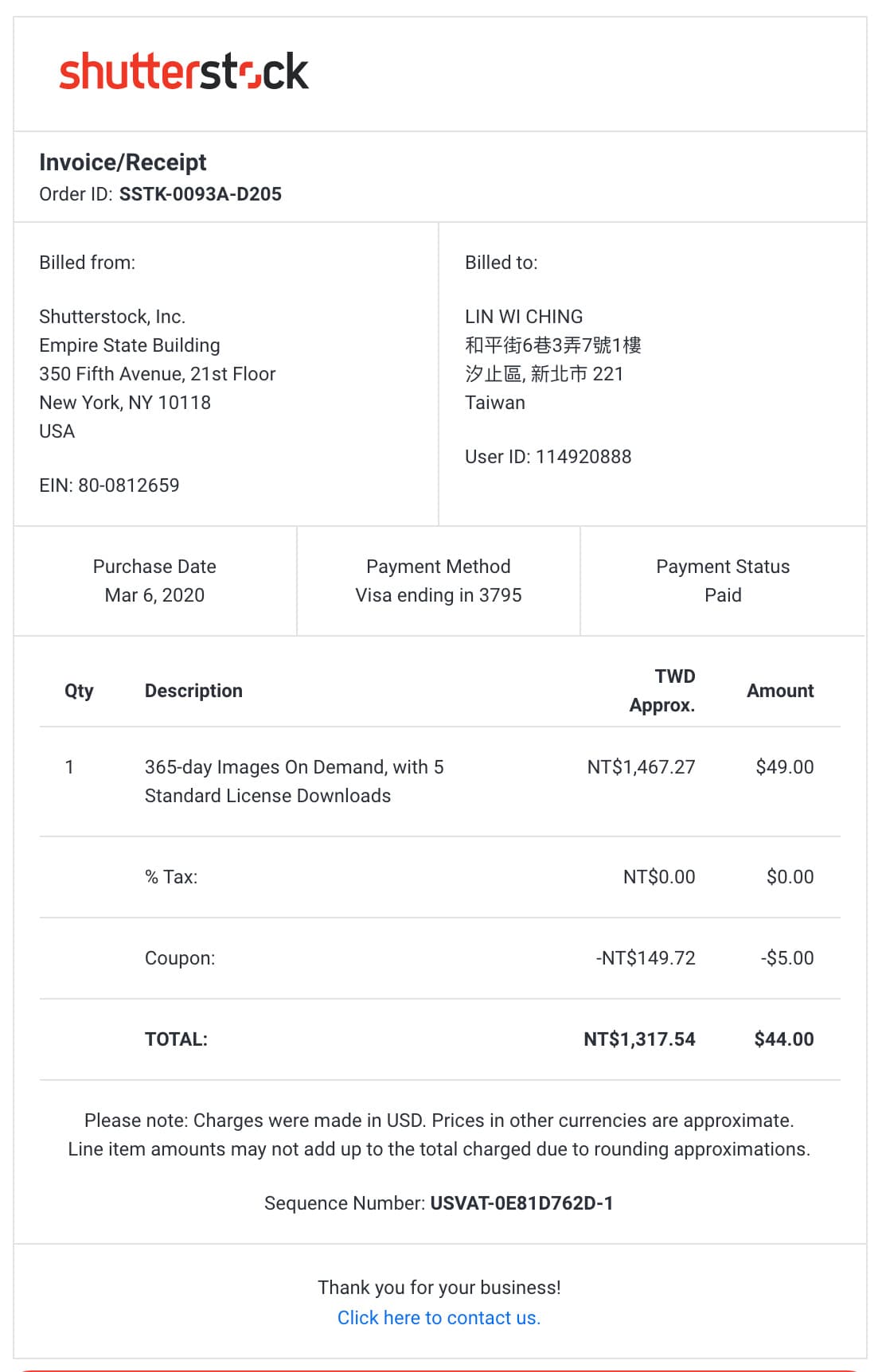Click the Shutterstock logo

184,72
